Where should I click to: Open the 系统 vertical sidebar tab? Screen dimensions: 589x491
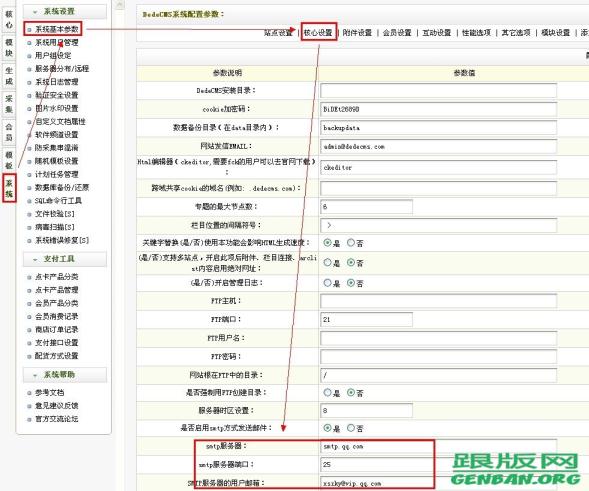click(x=9, y=188)
